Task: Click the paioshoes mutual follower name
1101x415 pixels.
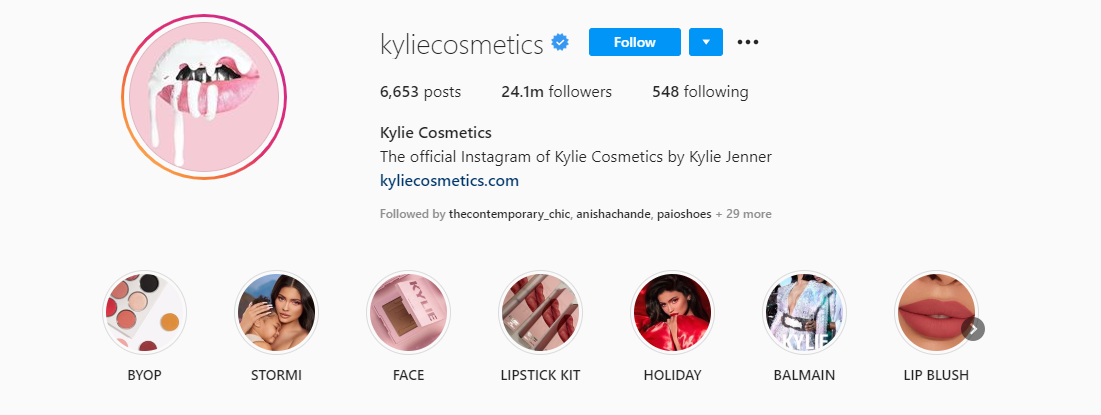Action: (x=684, y=214)
